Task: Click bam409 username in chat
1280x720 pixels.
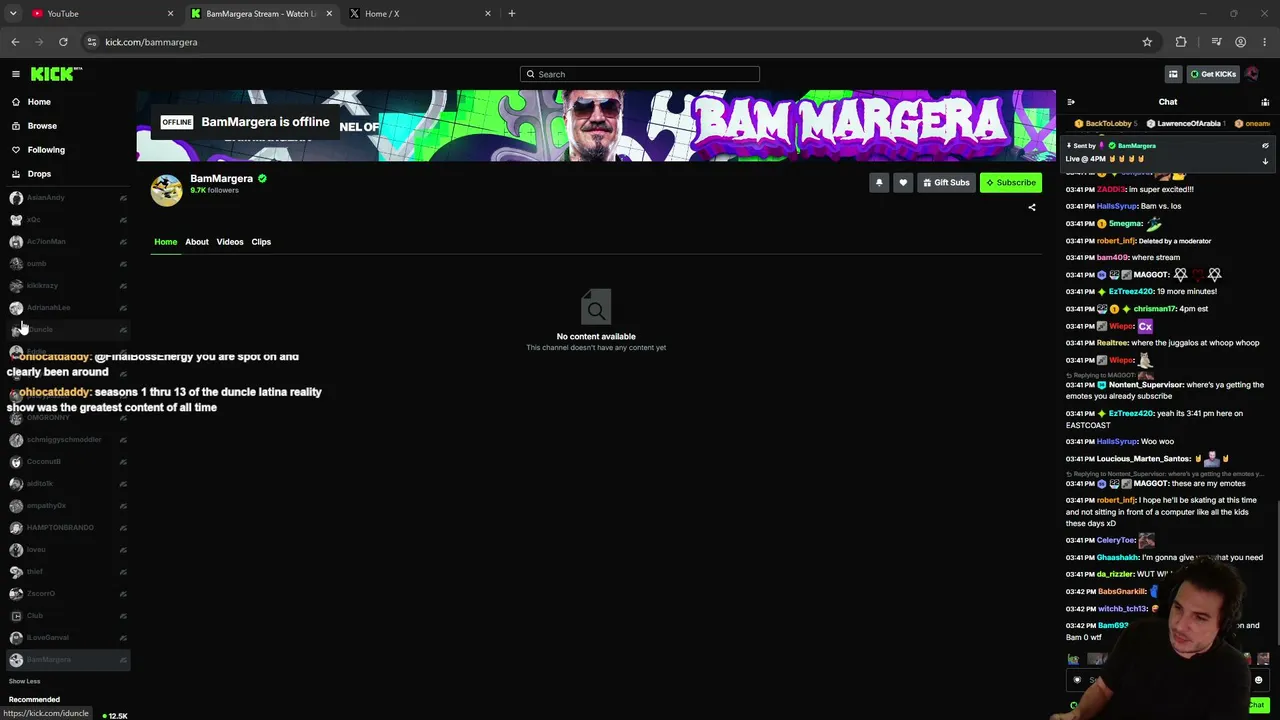Action: pos(1112,257)
